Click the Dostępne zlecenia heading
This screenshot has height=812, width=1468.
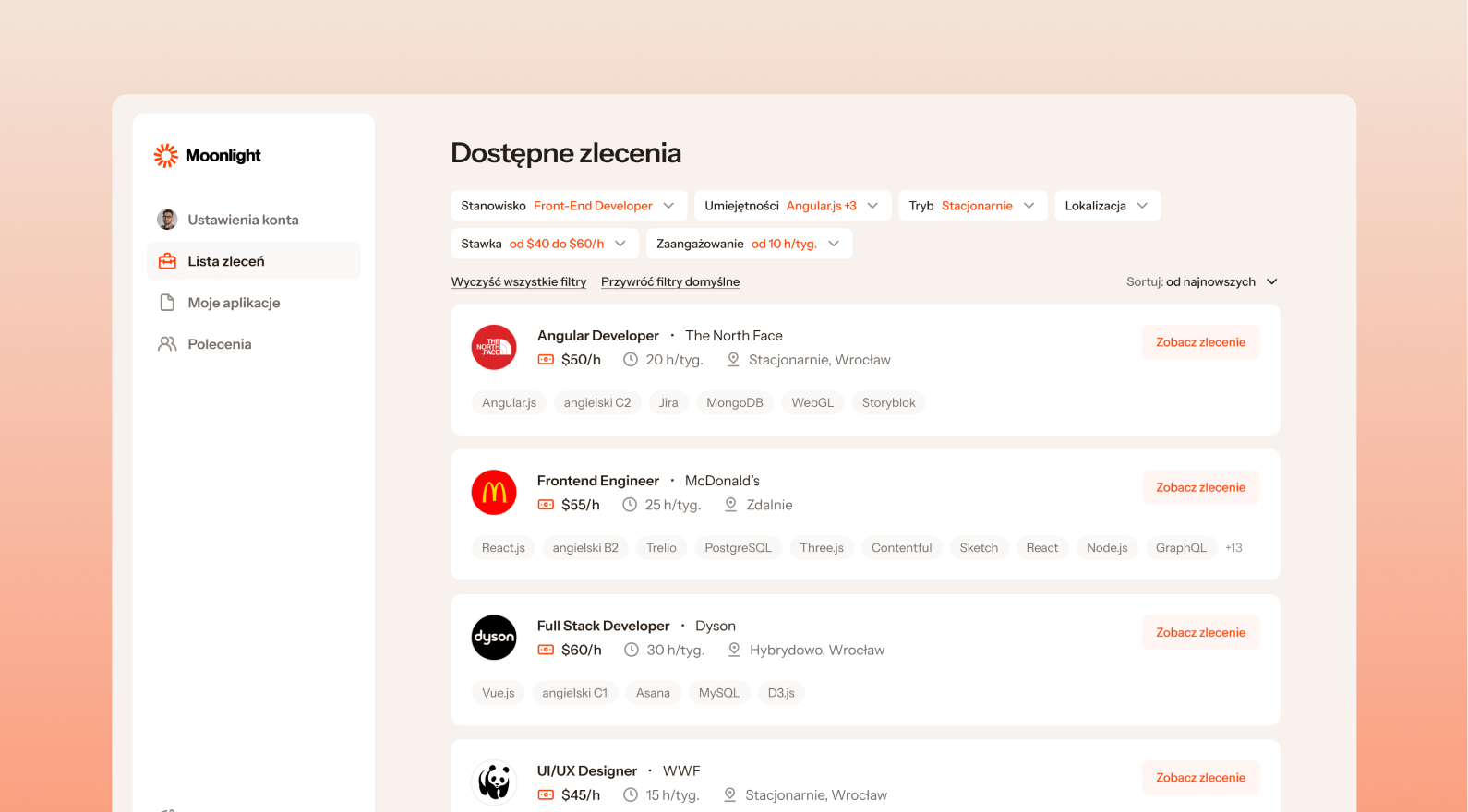[x=566, y=153]
